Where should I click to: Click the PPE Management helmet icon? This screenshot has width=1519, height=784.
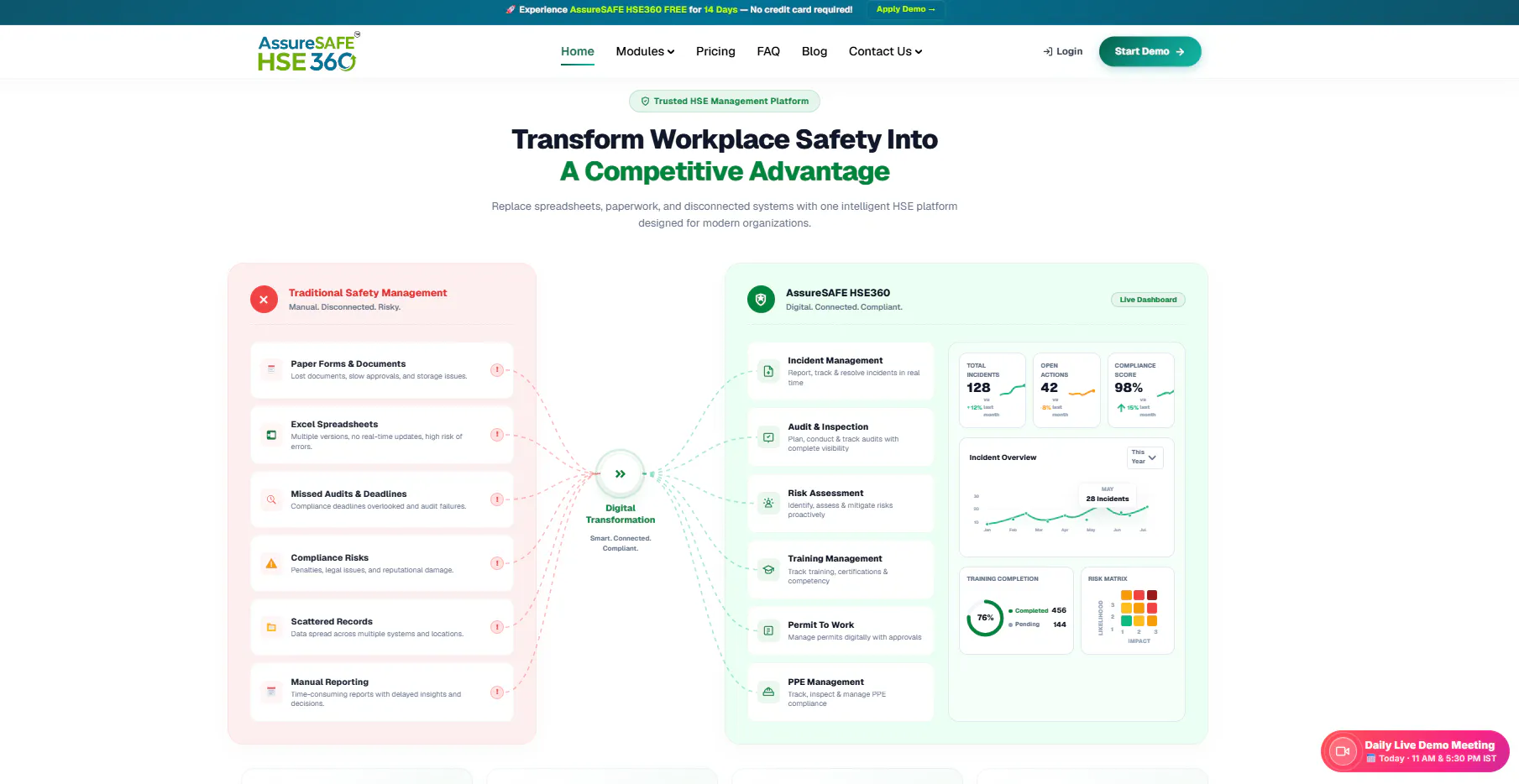pos(768,692)
